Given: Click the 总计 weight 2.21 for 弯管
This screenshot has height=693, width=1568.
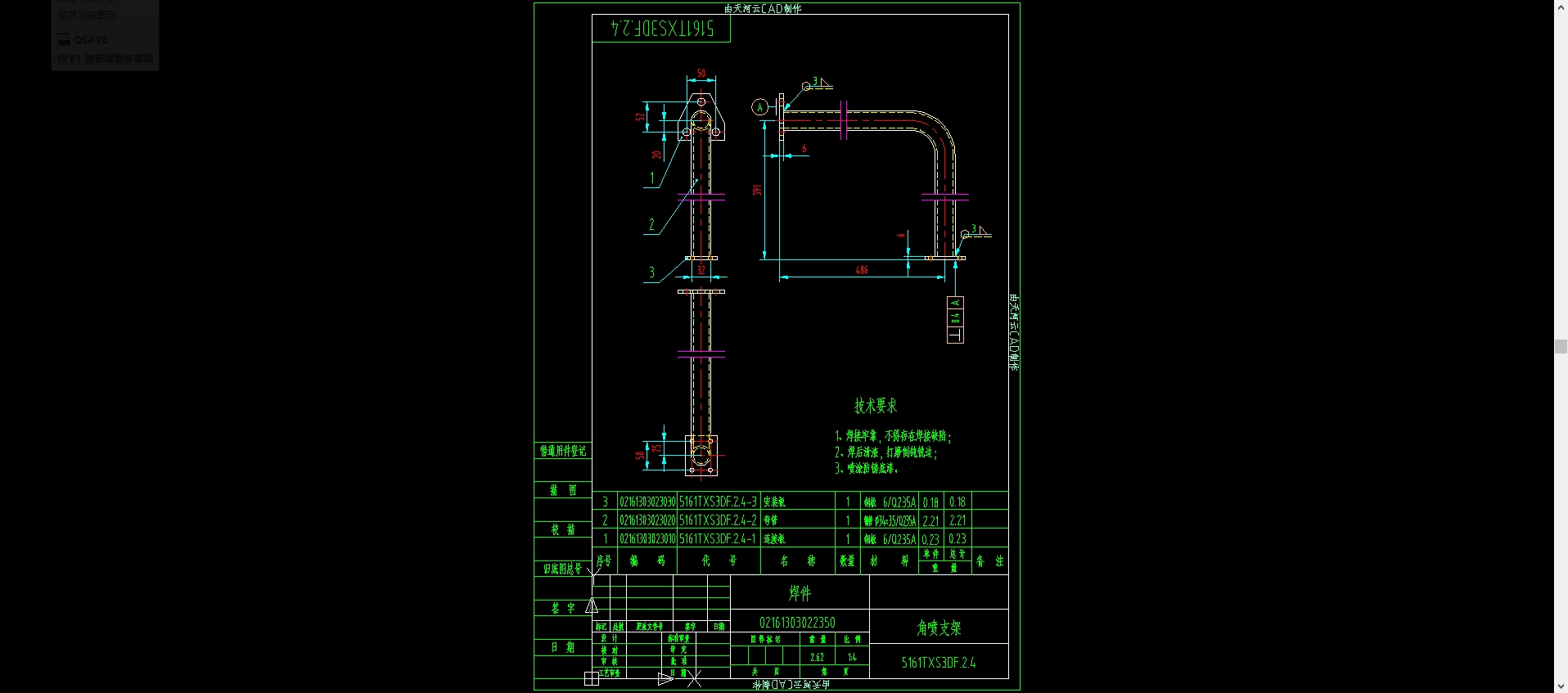Looking at the screenshot, I should tap(957, 520).
